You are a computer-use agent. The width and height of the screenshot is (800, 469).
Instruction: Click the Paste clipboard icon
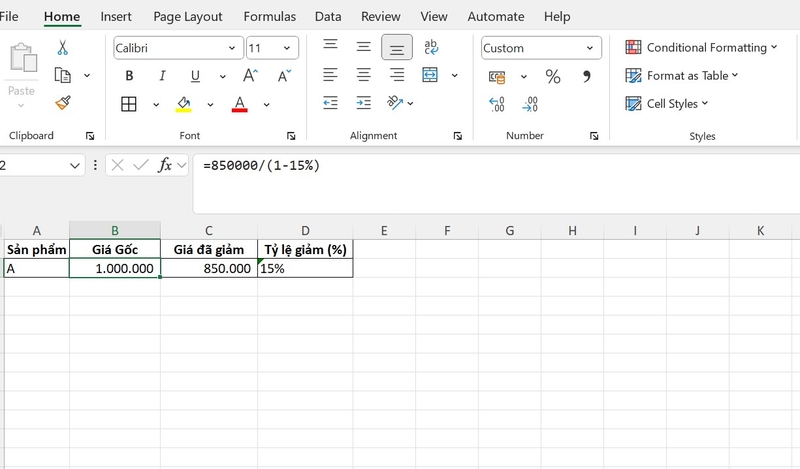[x=23, y=57]
